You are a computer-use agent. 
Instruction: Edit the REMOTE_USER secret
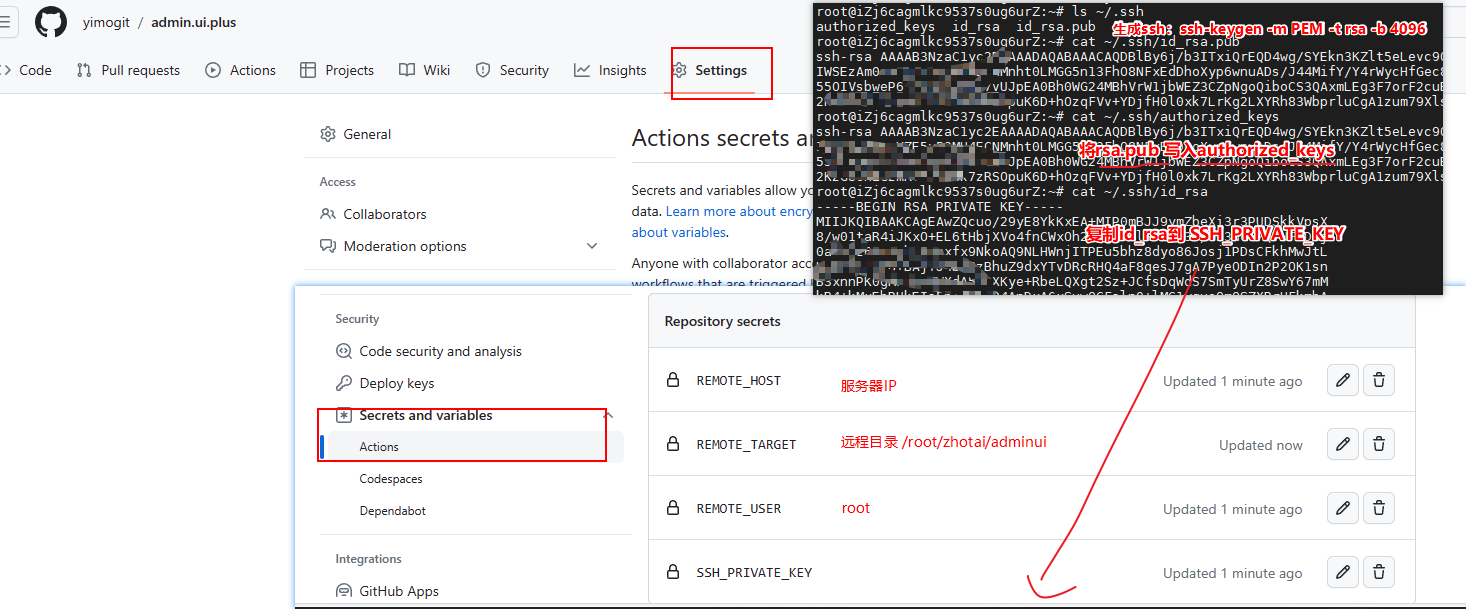1343,508
